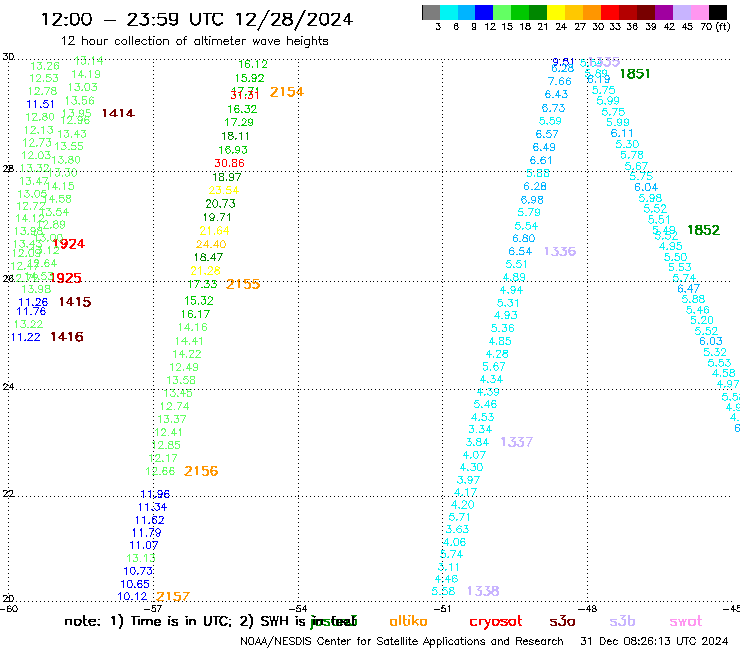Click the 24 latitude axis label

pyautogui.click(x=8, y=387)
